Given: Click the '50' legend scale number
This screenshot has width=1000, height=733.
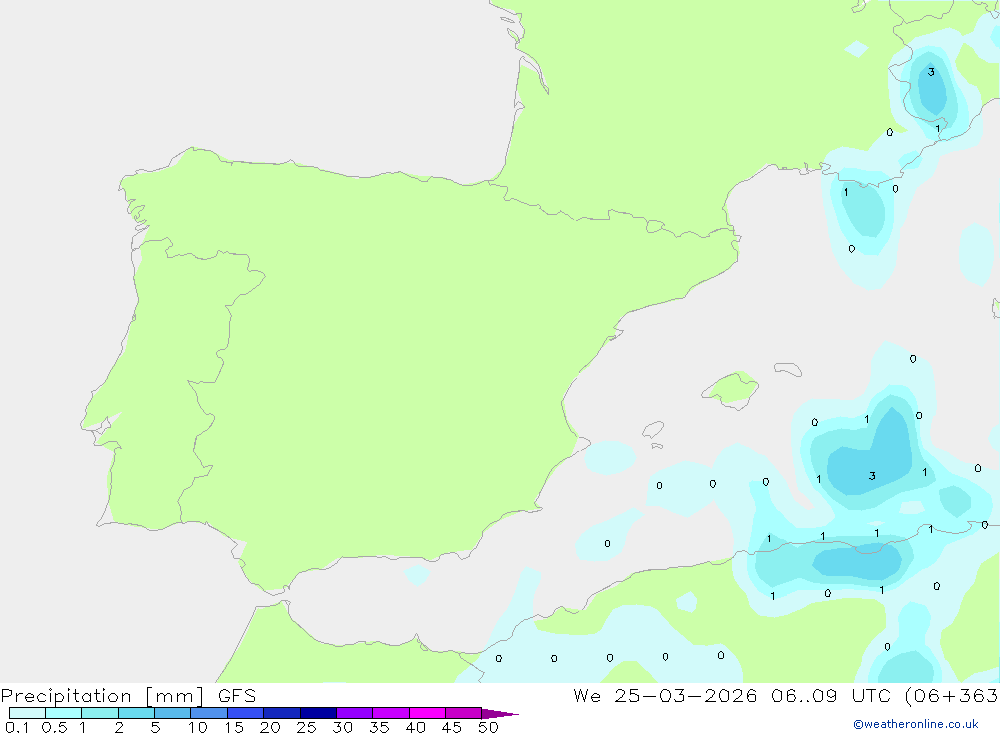Looking at the screenshot, I should [x=488, y=727].
